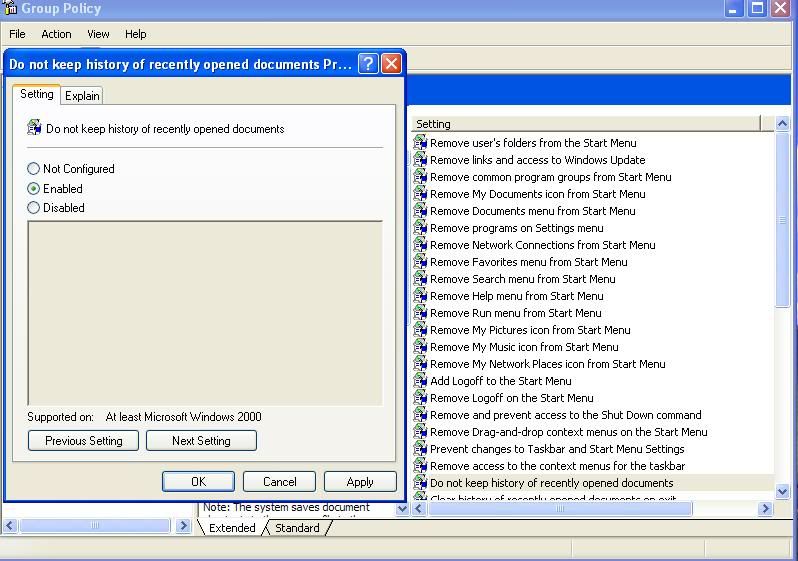Select the Not Configured radio button
Viewport: 798px width, 561px height.
click(33, 169)
